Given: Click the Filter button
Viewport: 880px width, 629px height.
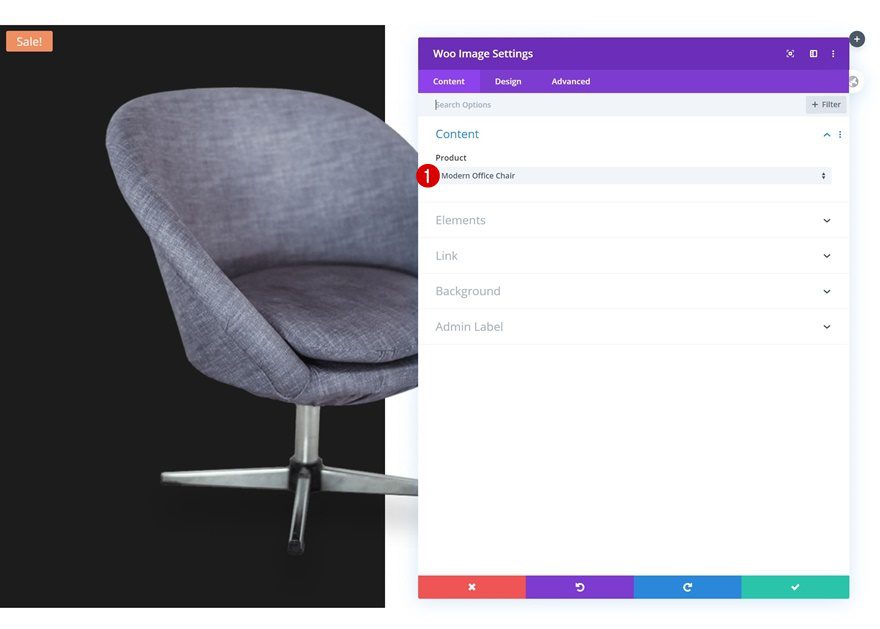Looking at the screenshot, I should coord(826,104).
